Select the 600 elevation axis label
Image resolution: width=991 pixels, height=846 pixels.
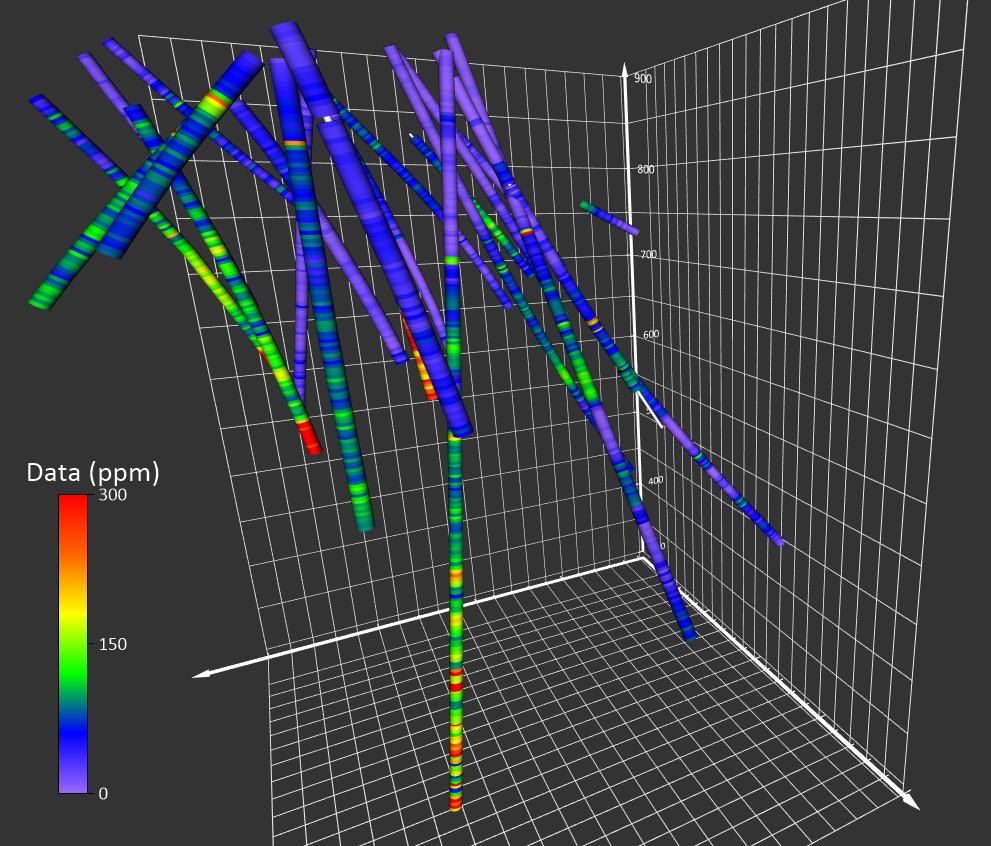click(x=648, y=334)
